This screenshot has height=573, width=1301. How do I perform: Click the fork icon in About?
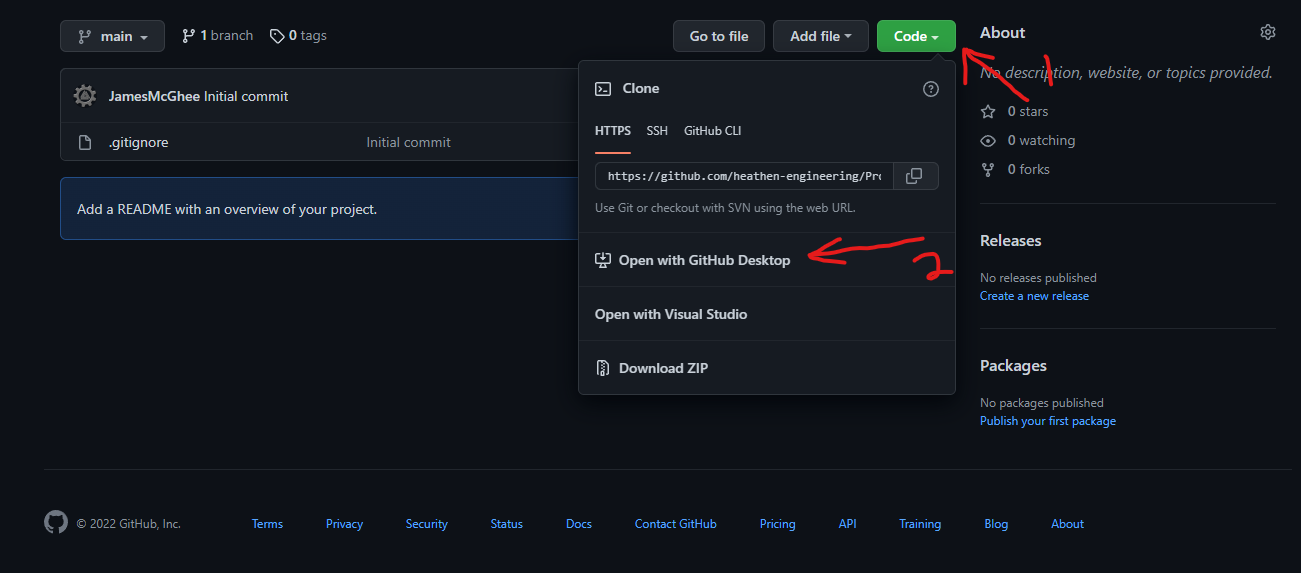coord(988,169)
